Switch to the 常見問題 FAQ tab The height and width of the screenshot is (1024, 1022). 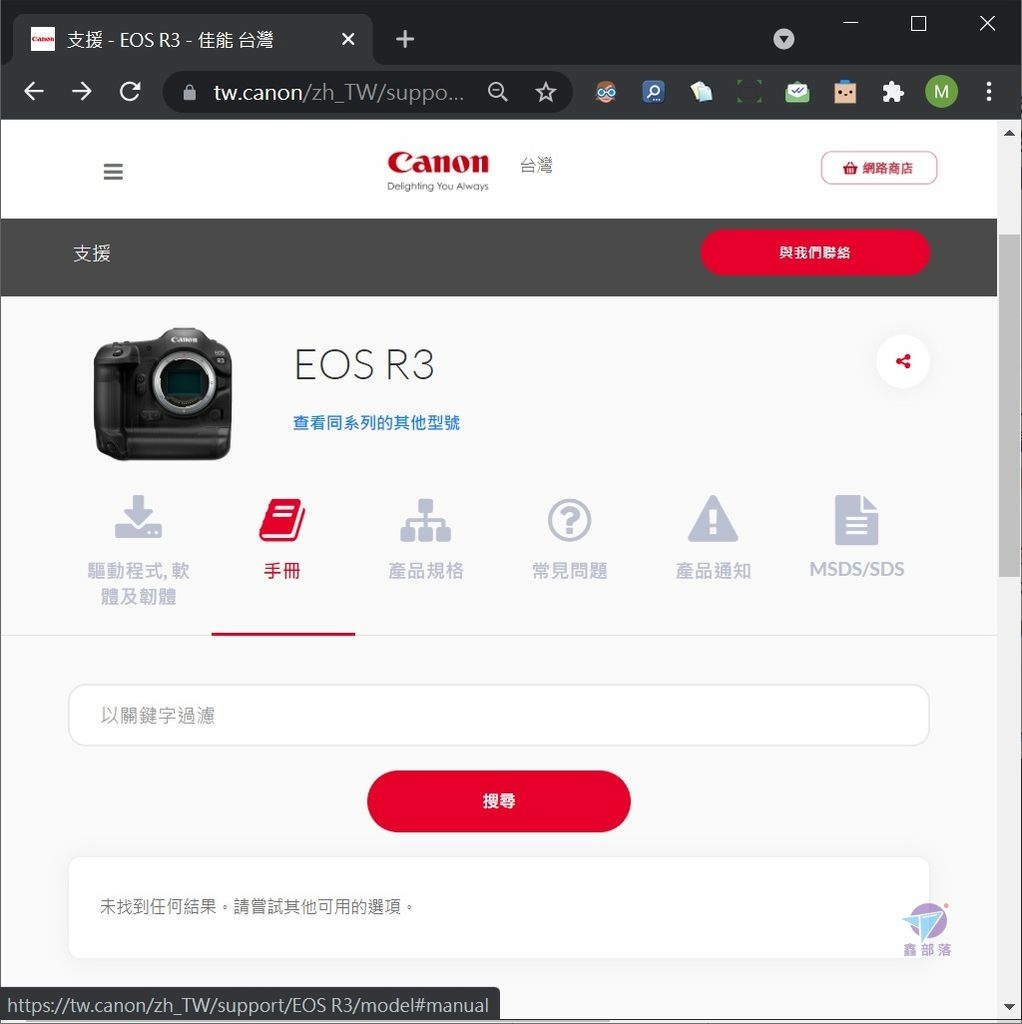pos(569,539)
